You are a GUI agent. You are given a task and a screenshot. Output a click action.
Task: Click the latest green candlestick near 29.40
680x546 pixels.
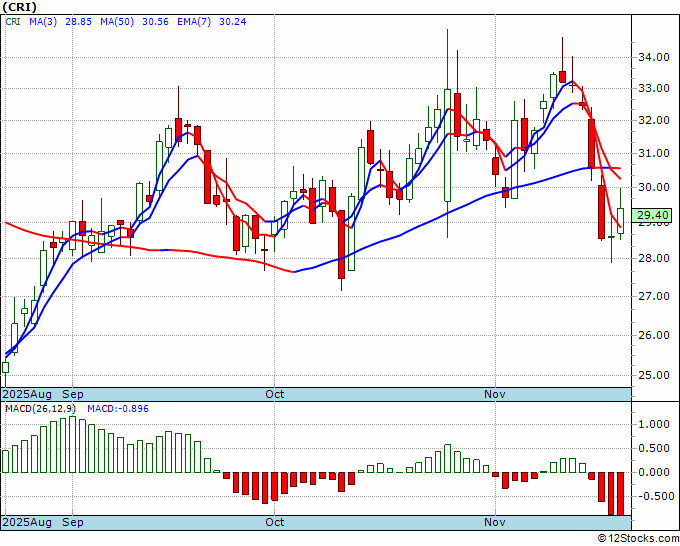(x=621, y=221)
